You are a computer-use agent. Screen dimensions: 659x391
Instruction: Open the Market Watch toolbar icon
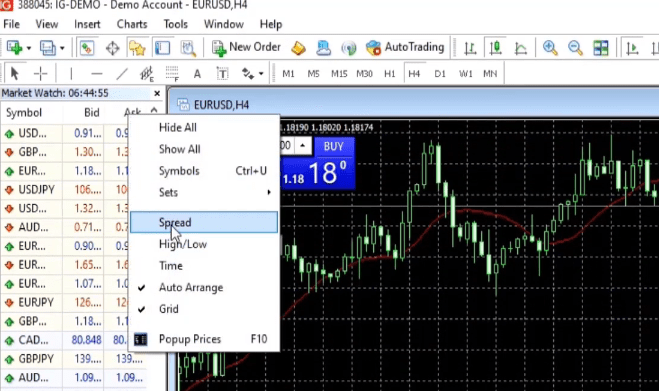(x=87, y=48)
